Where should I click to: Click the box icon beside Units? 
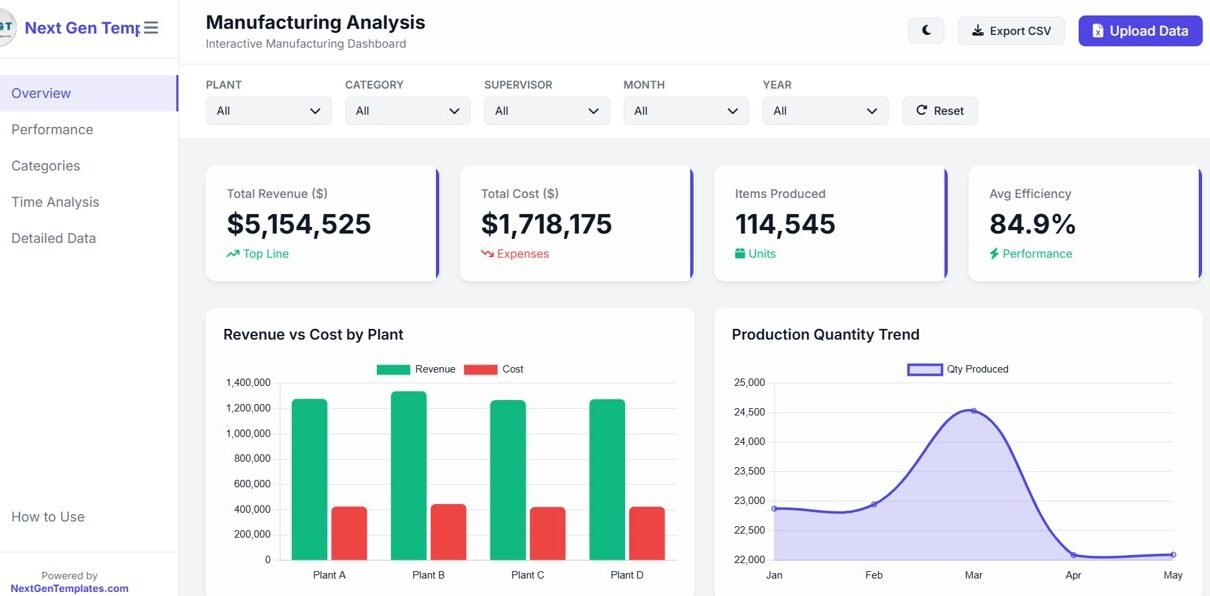point(740,254)
